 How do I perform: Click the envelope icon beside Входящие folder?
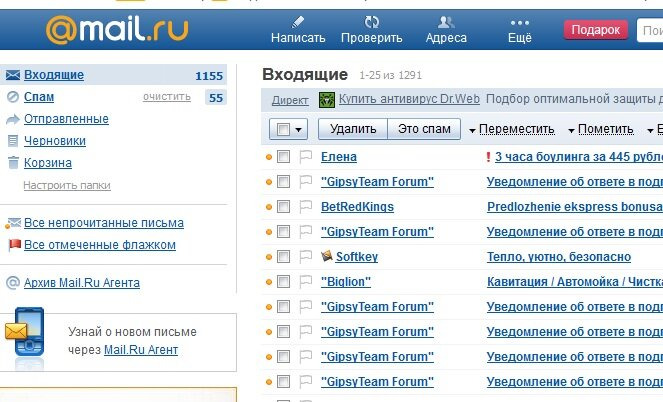pos(13,75)
